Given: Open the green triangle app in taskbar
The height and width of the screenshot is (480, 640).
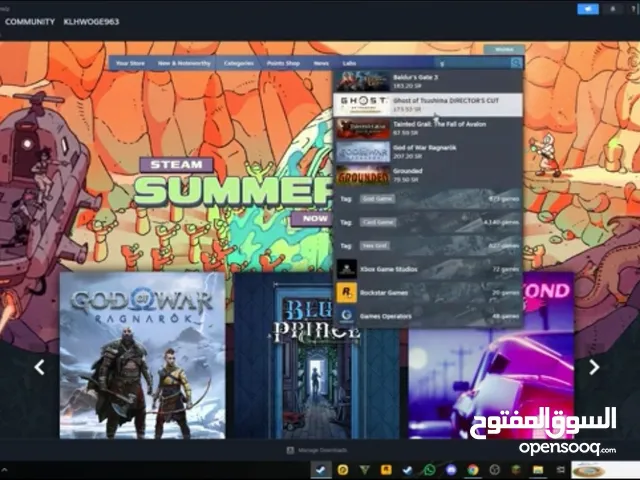Looking at the screenshot, I should point(364,470).
